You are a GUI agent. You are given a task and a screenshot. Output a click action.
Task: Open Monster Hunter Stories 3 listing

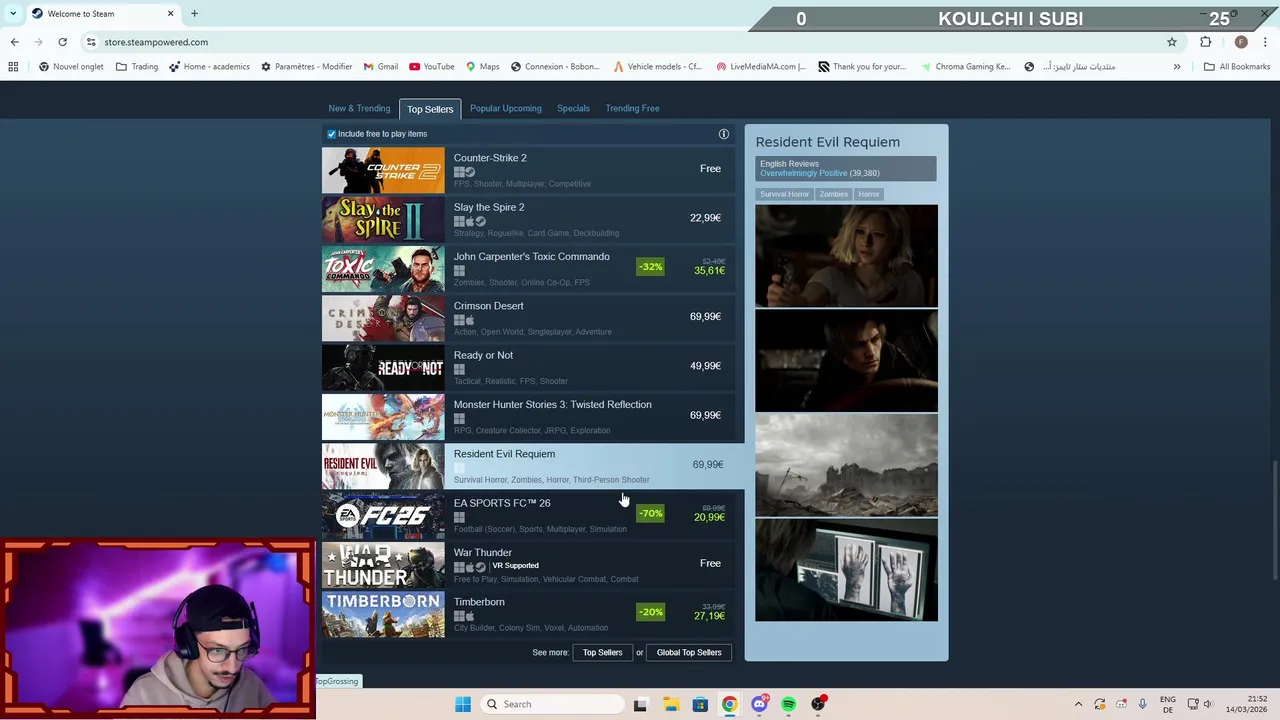[x=529, y=416]
